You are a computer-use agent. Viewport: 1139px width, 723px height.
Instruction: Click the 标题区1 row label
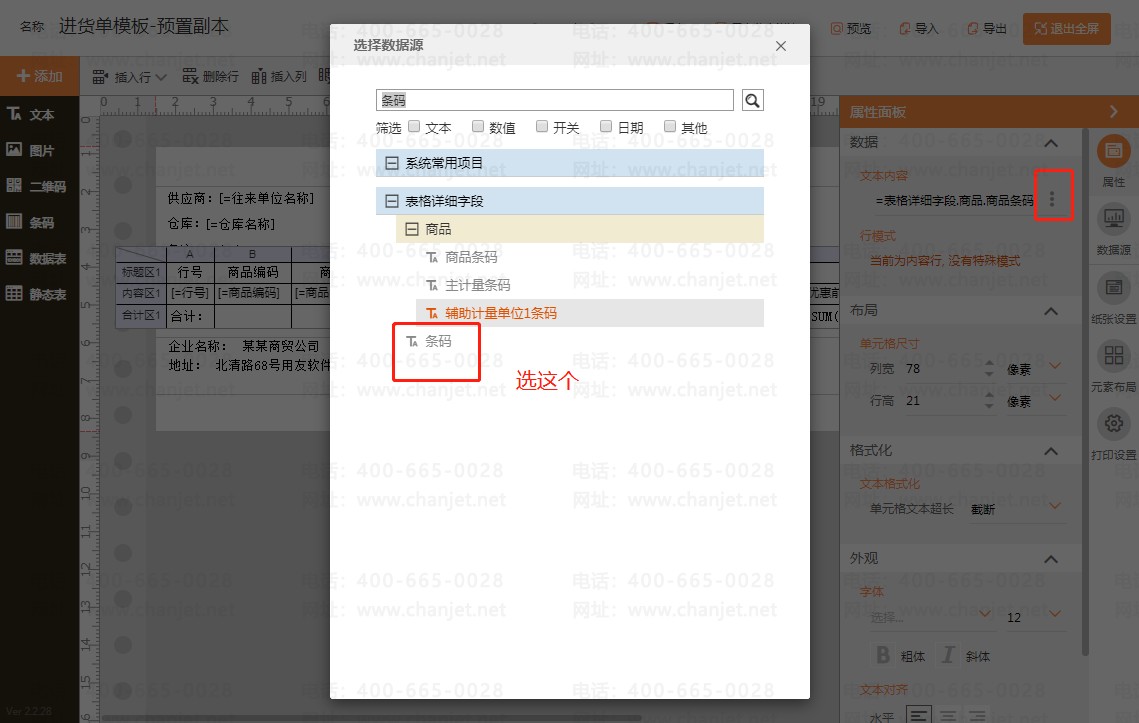point(141,272)
